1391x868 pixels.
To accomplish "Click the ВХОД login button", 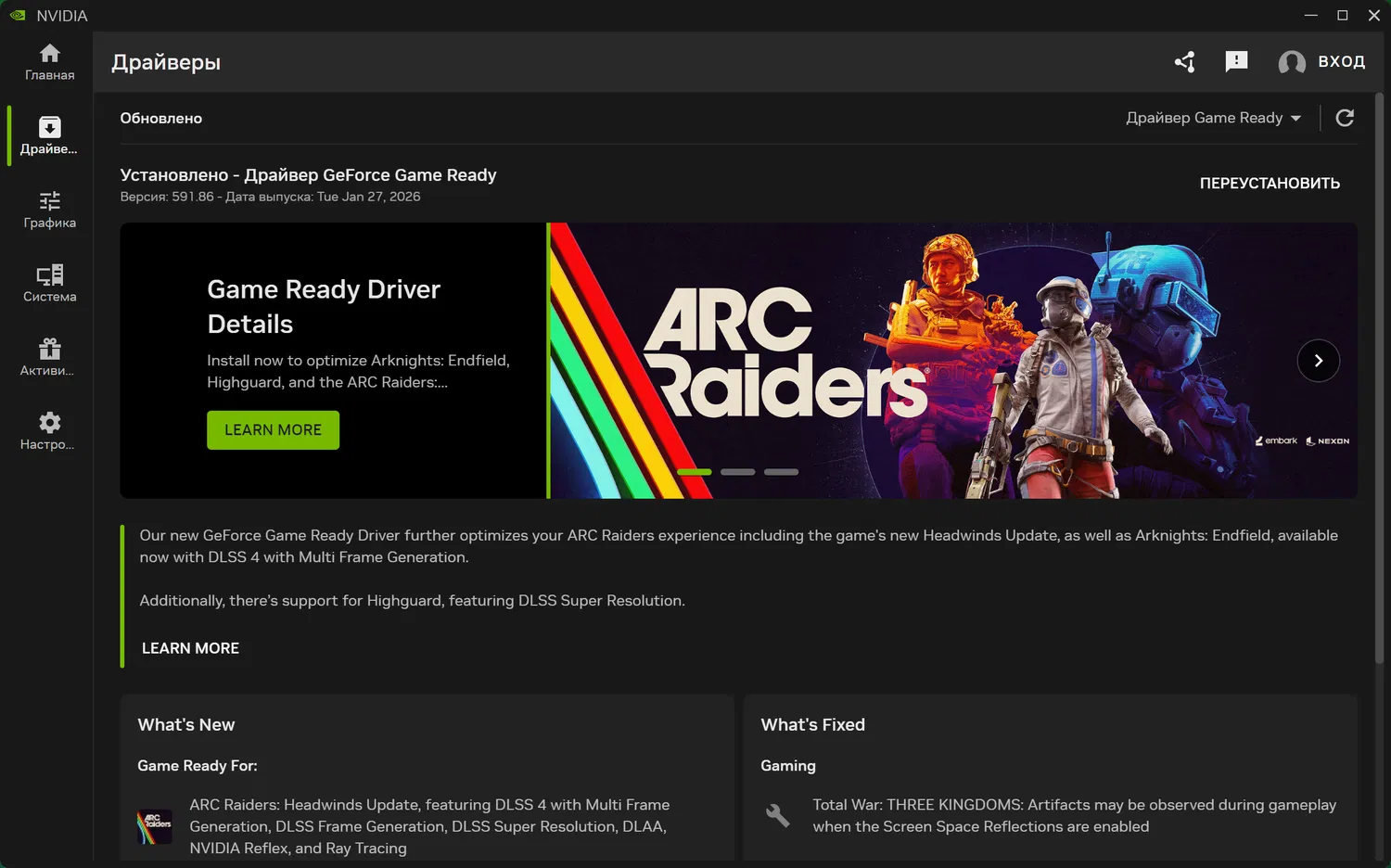I will pyautogui.click(x=1342, y=61).
